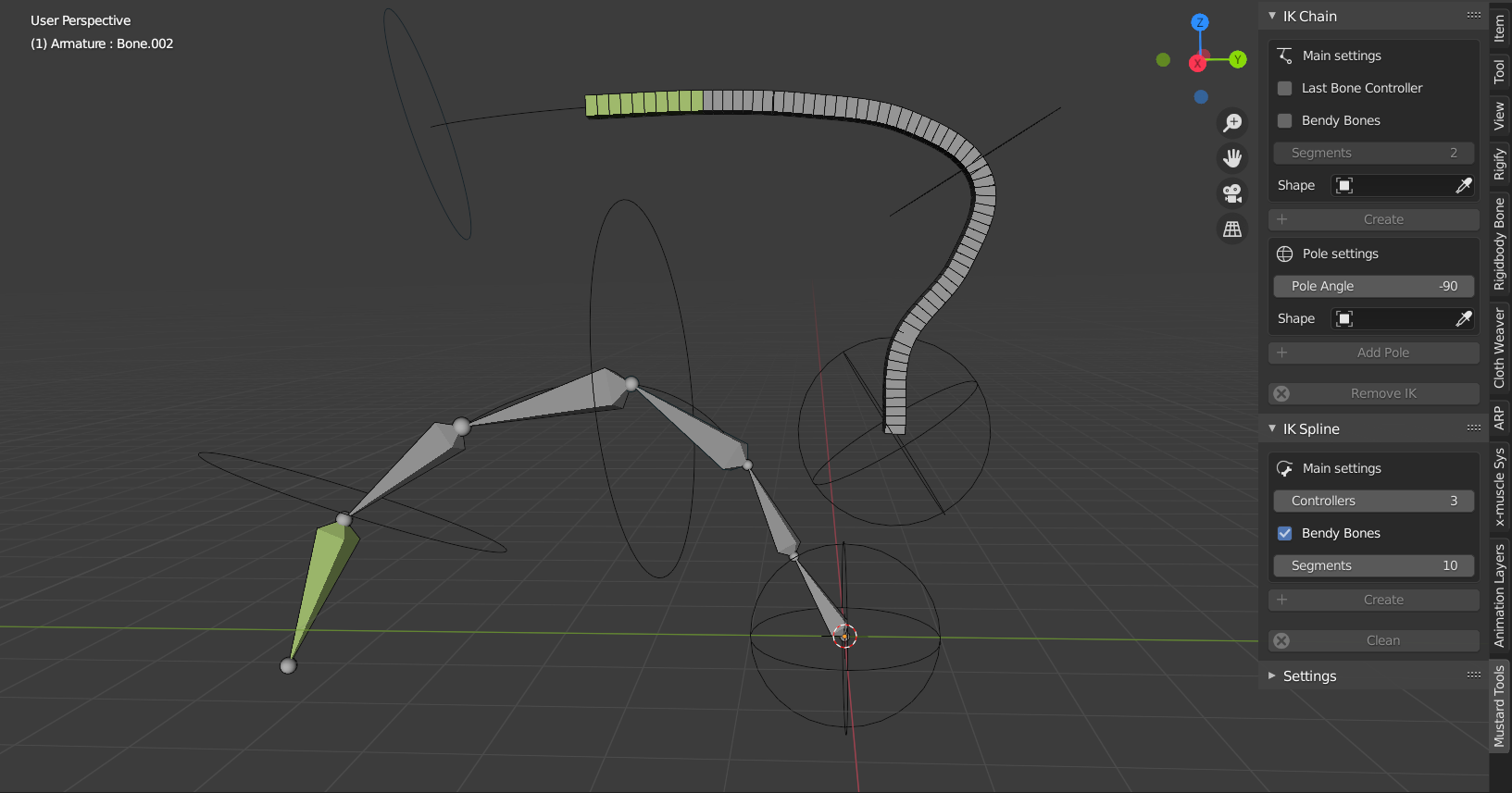1512x793 pixels.
Task: Activate the pan hand viewport icon
Action: coord(1232,158)
